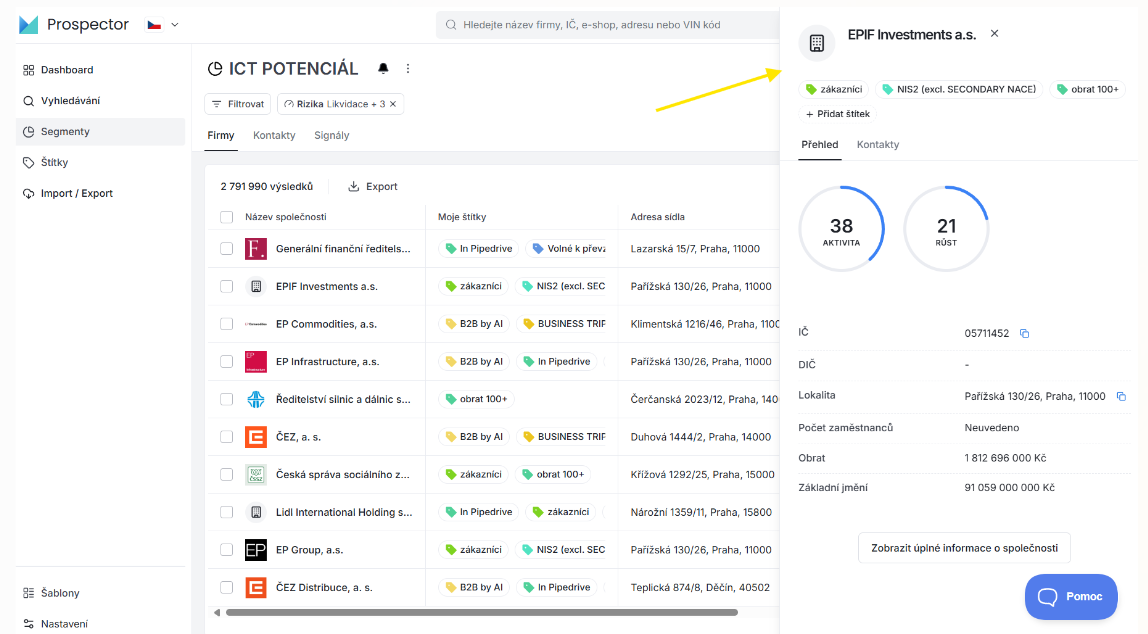
Task: Switch to Kontakty tab in detail panel
Action: click(878, 145)
